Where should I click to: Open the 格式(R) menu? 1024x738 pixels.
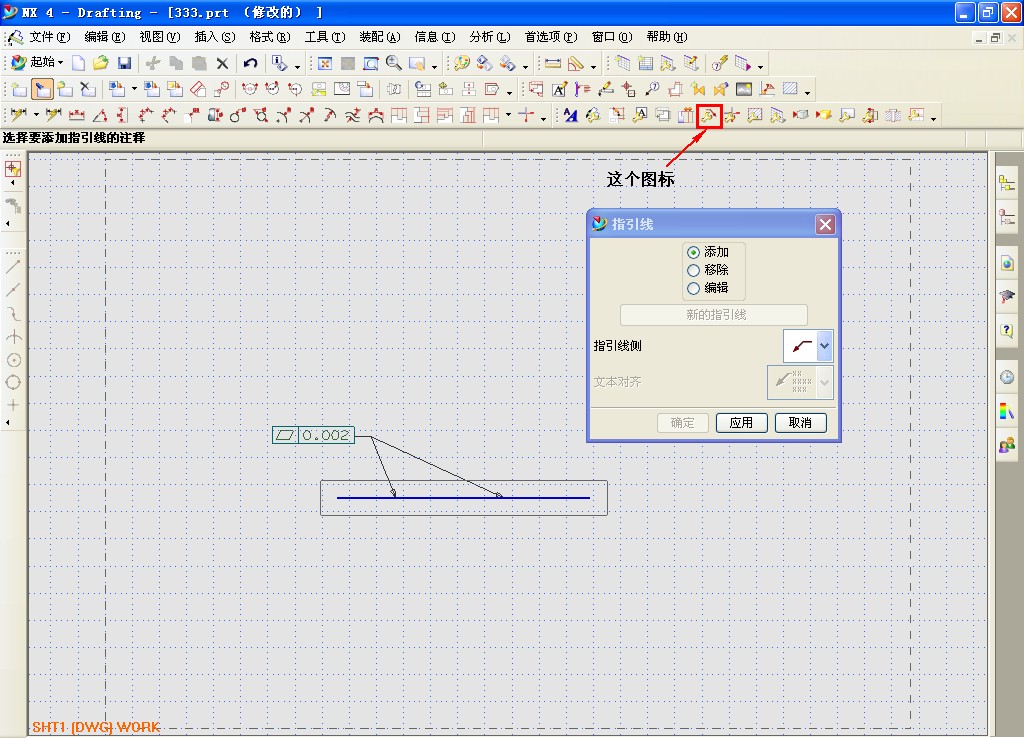(x=270, y=37)
